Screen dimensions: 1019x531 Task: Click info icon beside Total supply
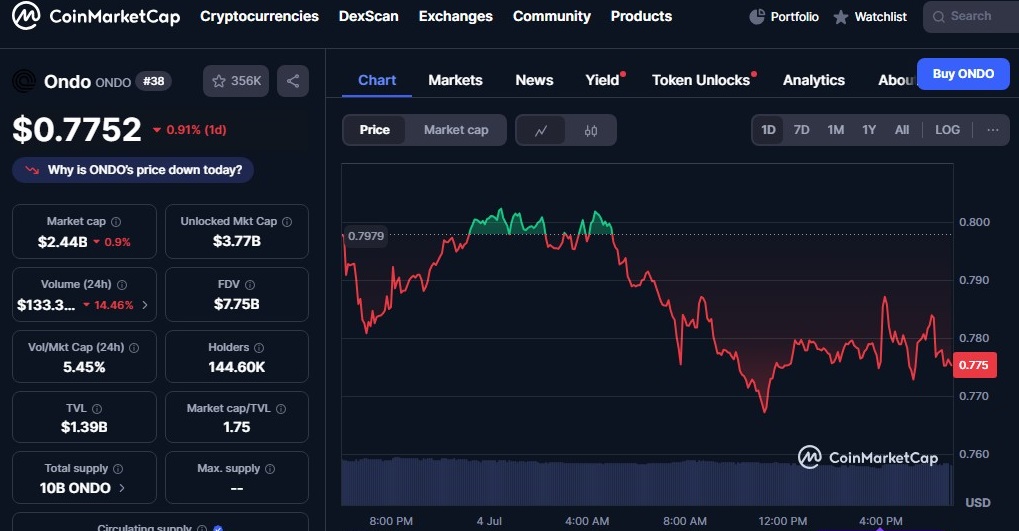(x=118, y=469)
